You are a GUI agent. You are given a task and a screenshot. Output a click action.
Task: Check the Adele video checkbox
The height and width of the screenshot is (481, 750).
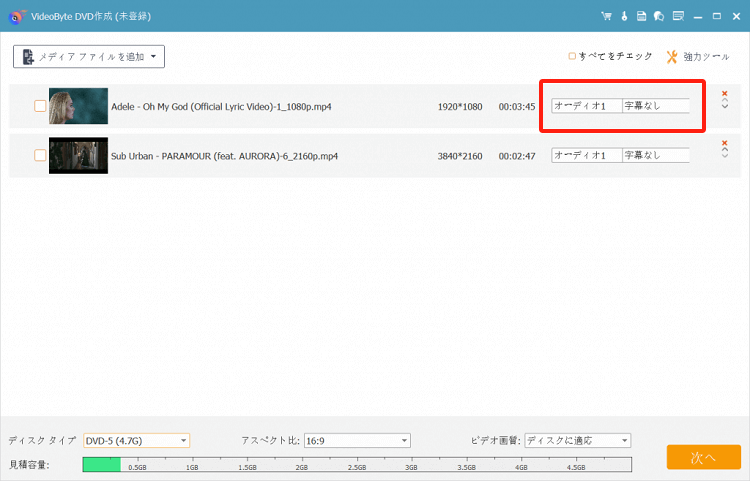(x=40, y=105)
